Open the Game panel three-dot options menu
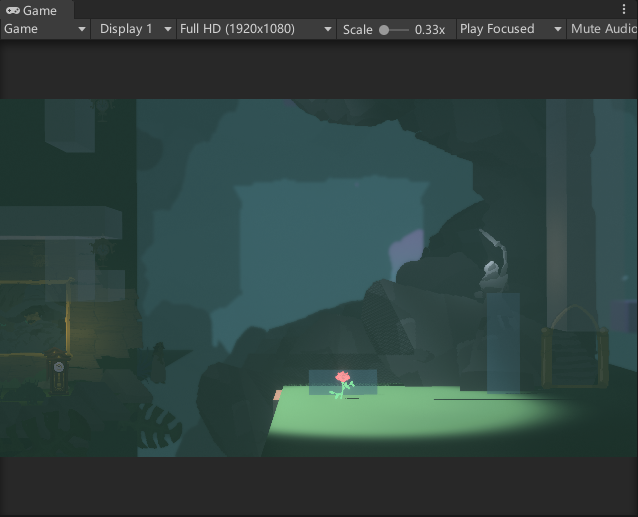This screenshot has height=517, width=638. 624,9
